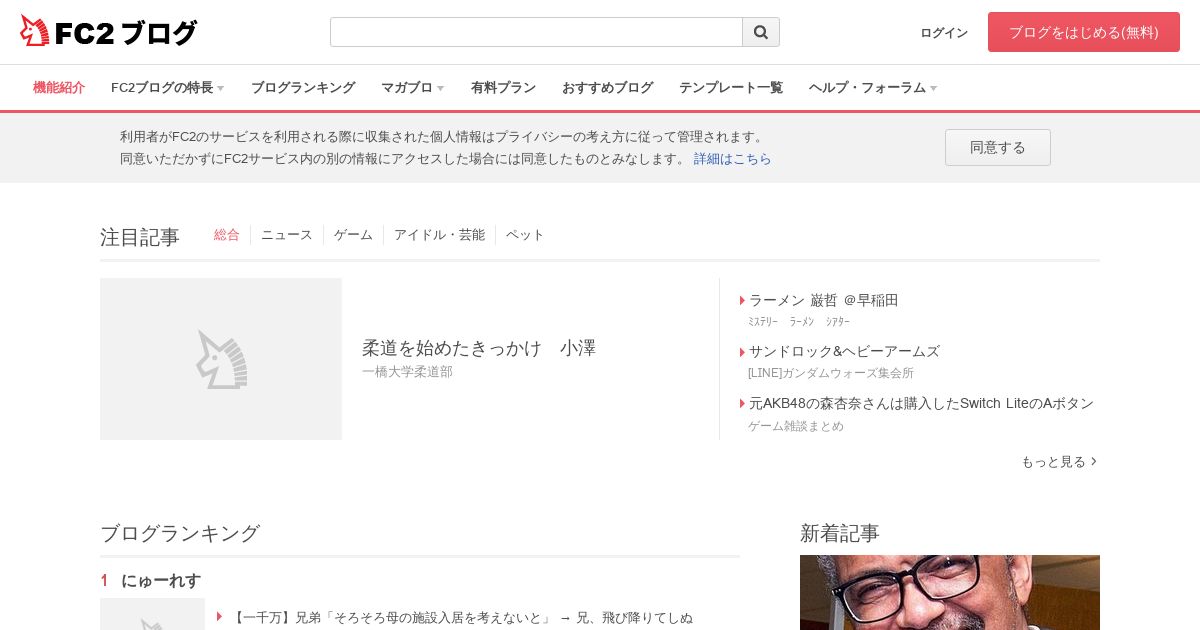Click blog name 一橋大学柔道部
The image size is (1200, 630).
tap(407, 372)
